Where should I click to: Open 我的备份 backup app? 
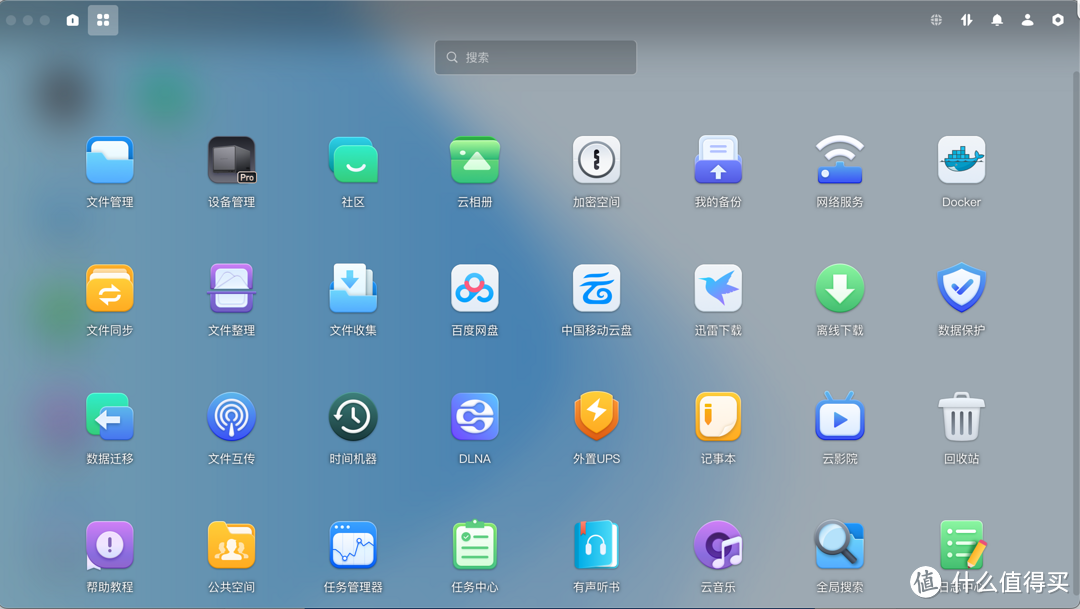718,161
